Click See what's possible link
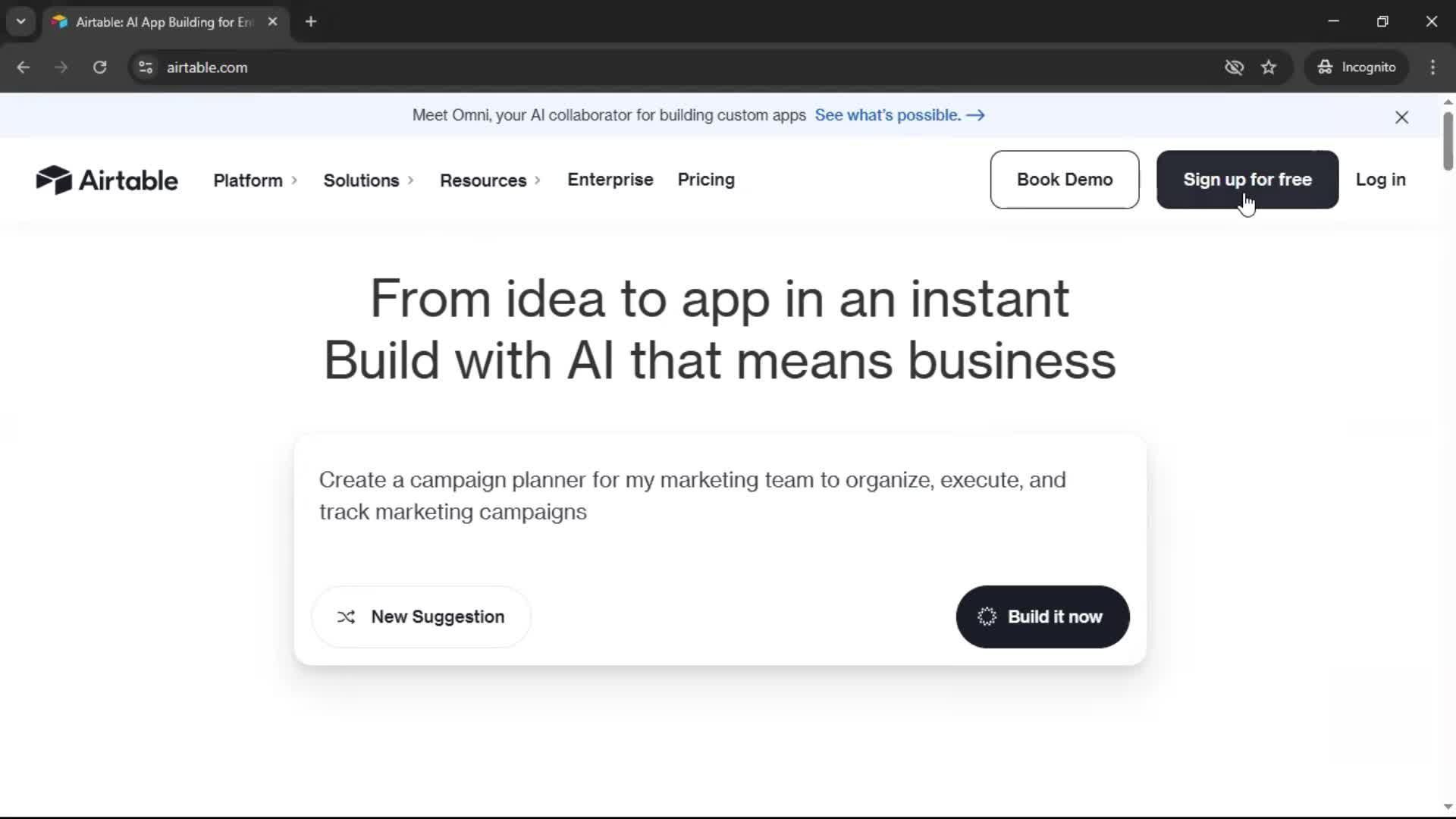 click(x=899, y=115)
